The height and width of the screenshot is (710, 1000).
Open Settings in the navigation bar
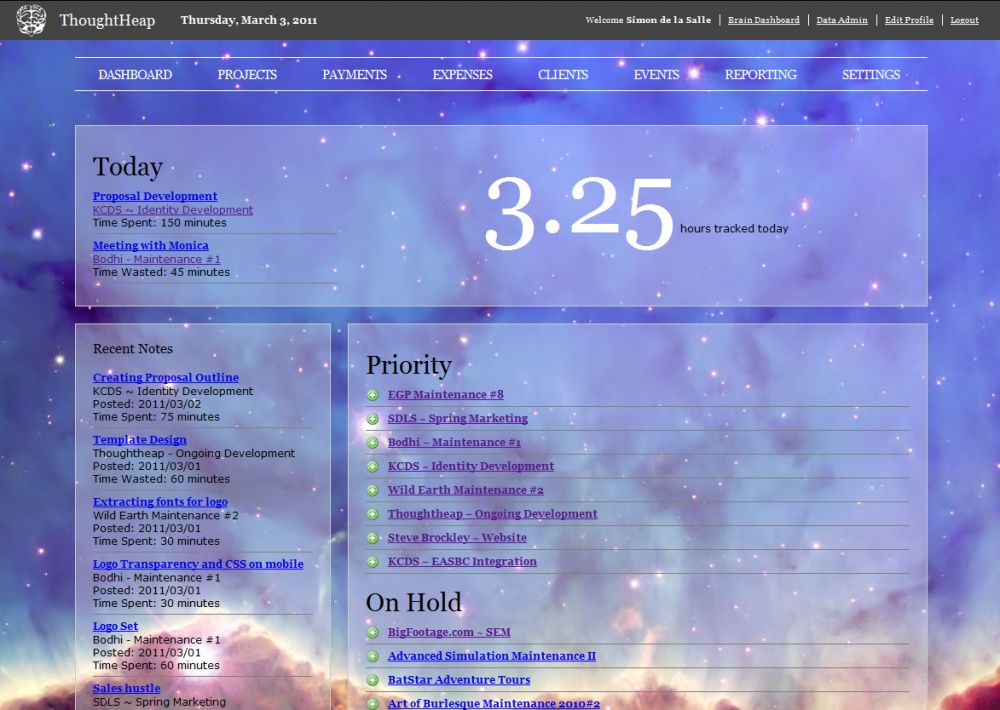click(x=871, y=75)
